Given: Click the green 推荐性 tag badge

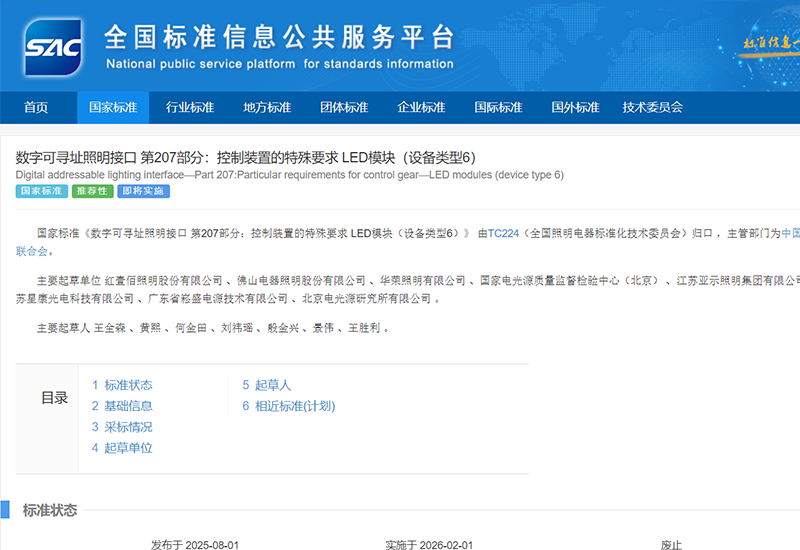Looking at the screenshot, I should coord(92,191).
